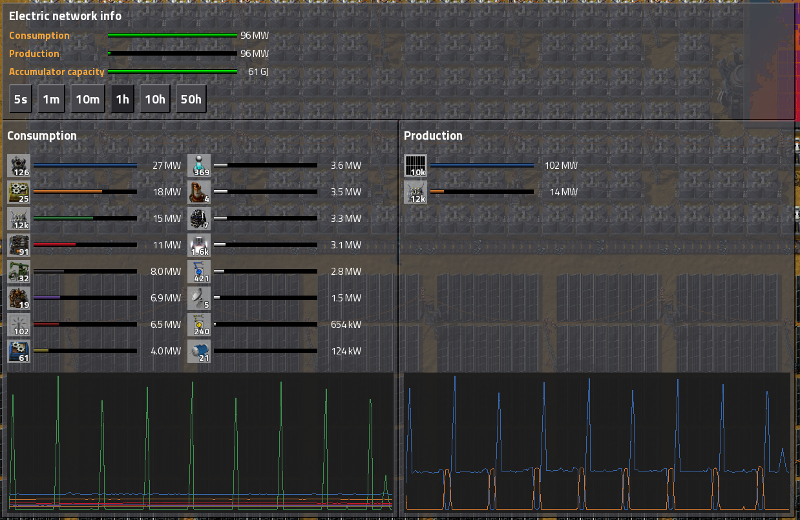
Task: Click the accumulator icon in the Production list
Action: pos(416,191)
